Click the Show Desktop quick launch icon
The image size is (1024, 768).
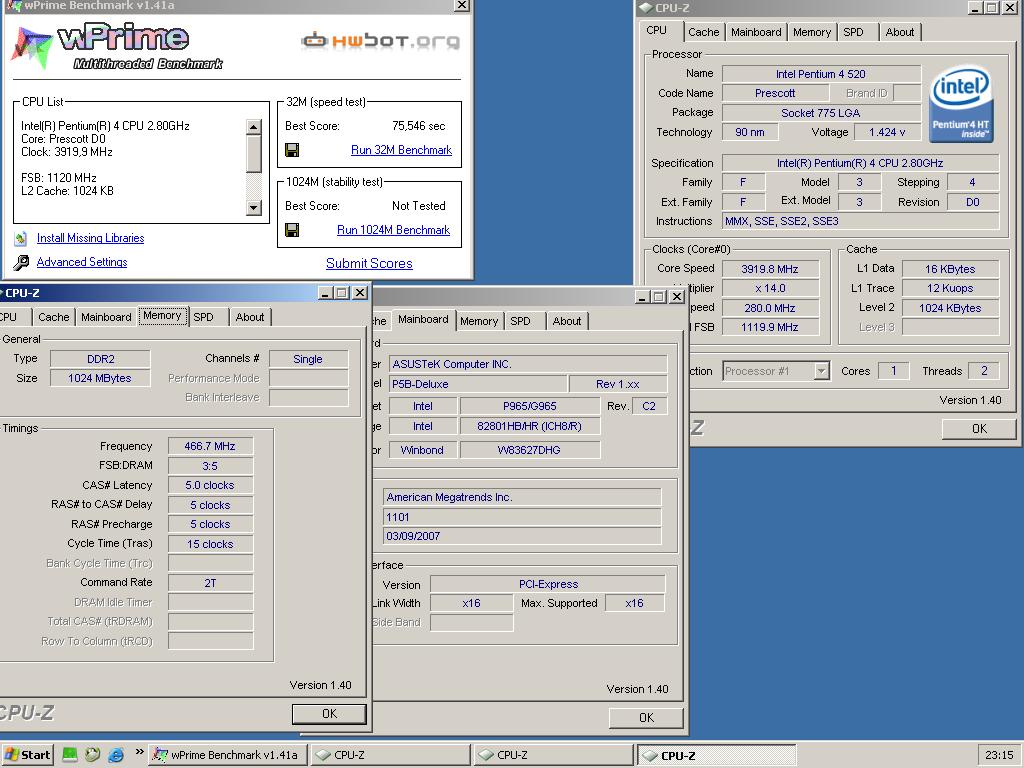click(x=70, y=755)
